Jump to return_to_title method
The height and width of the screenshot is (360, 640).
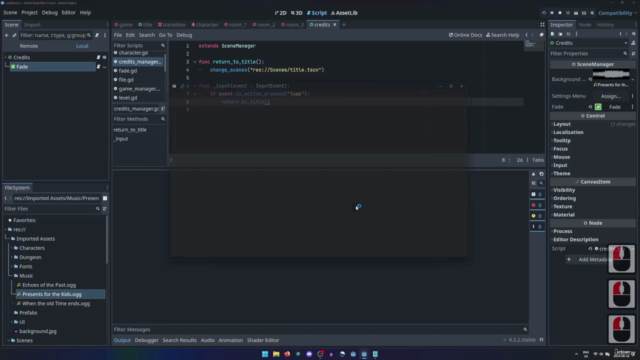point(130,130)
